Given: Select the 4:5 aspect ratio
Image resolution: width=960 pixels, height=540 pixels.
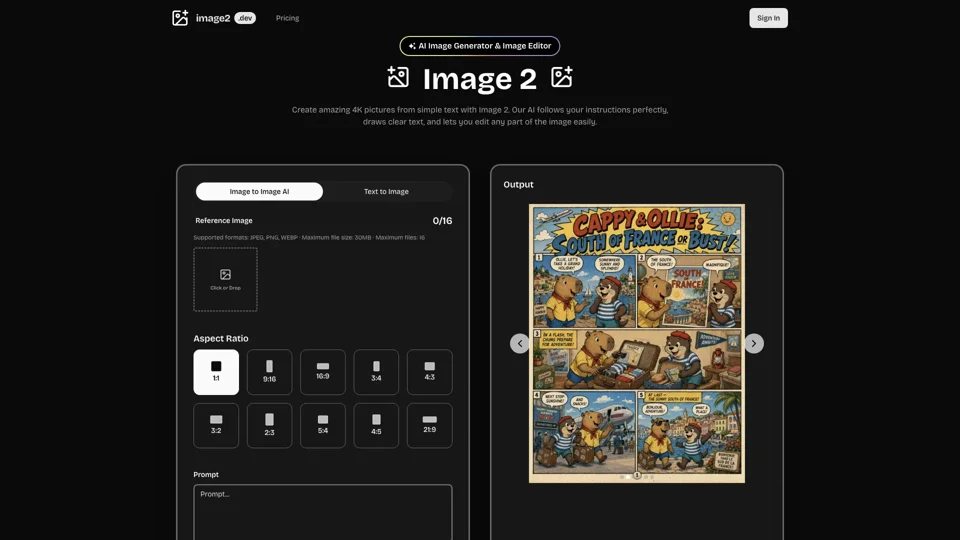Looking at the screenshot, I should coord(376,426).
